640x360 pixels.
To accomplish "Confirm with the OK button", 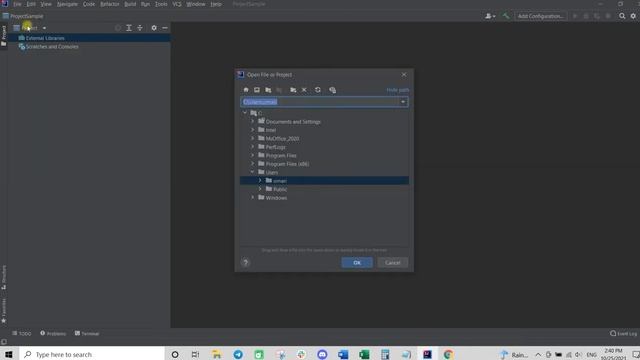I will [x=357, y=262].
